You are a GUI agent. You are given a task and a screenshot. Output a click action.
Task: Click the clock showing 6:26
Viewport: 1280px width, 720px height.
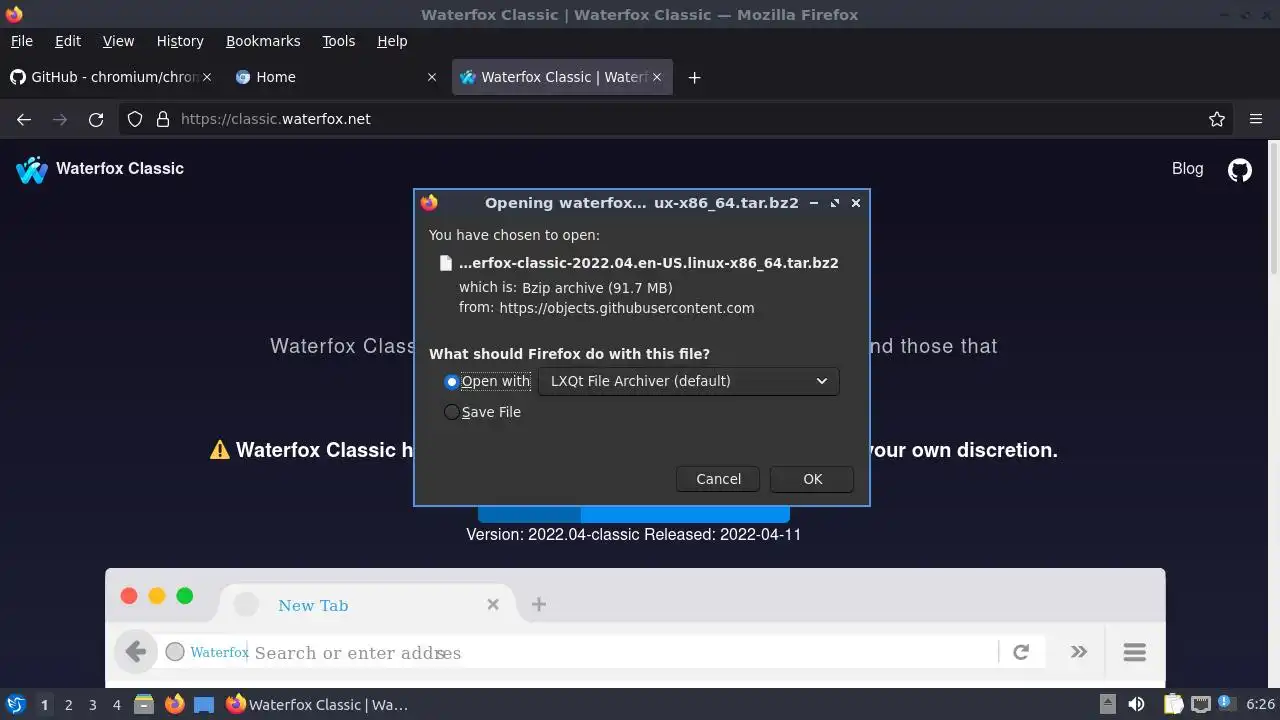[x=1260, y=705]
